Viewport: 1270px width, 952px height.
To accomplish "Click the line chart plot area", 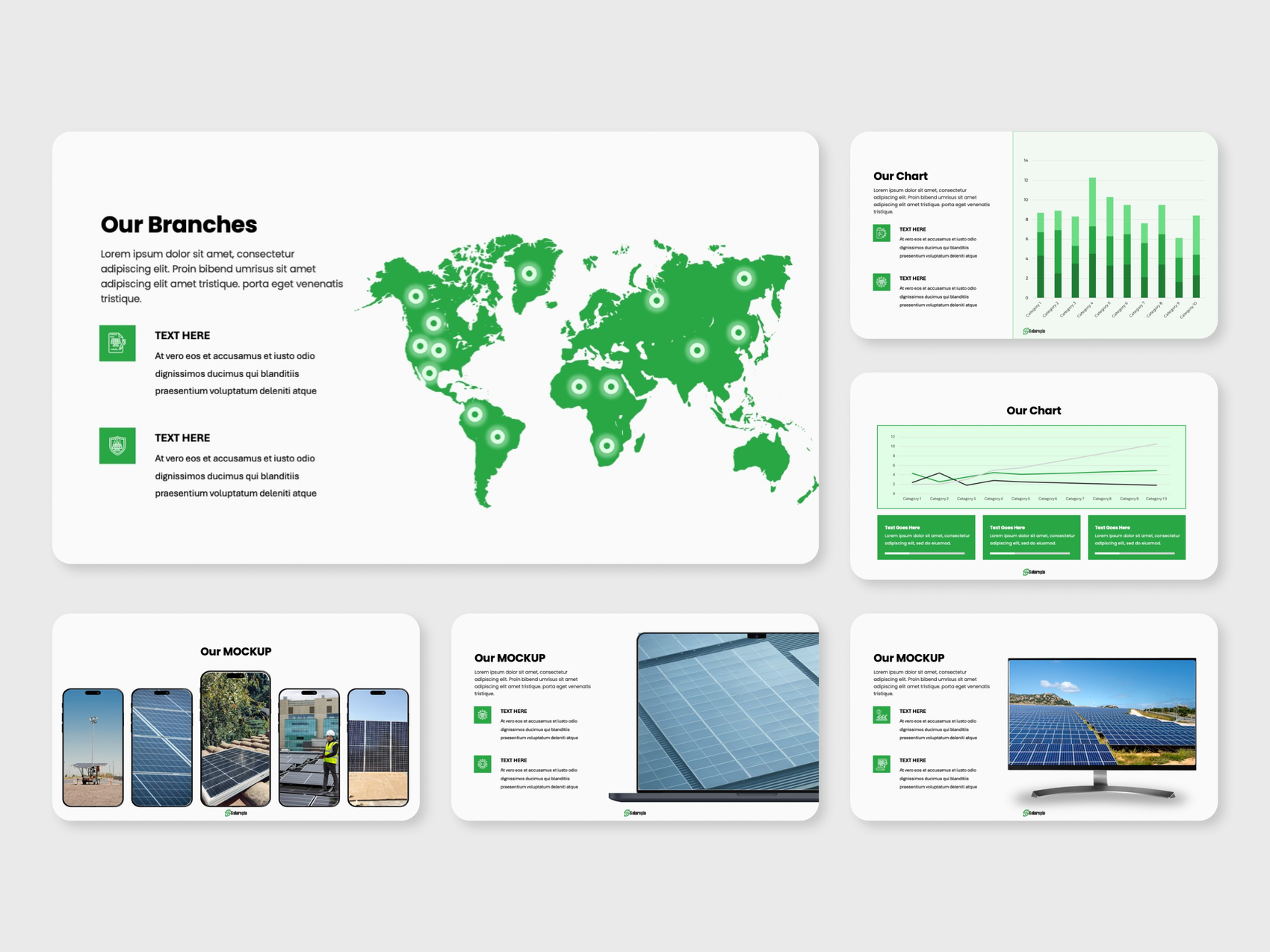I will (1031, 467).
